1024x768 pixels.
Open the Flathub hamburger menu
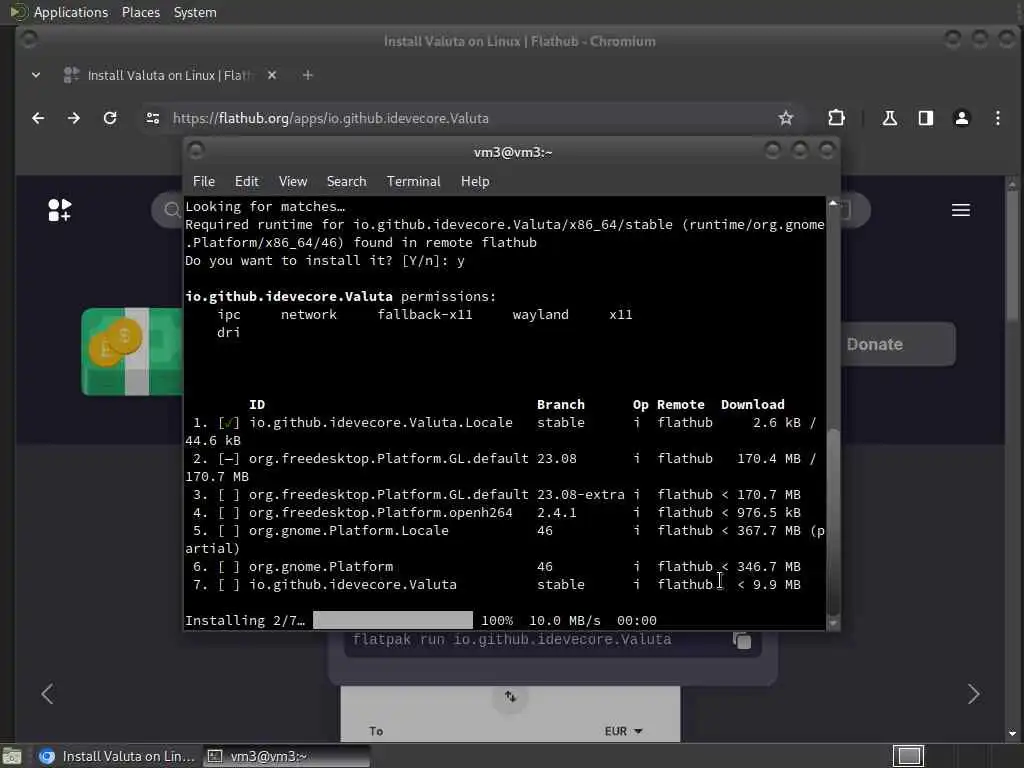click(x=960, y=210)
